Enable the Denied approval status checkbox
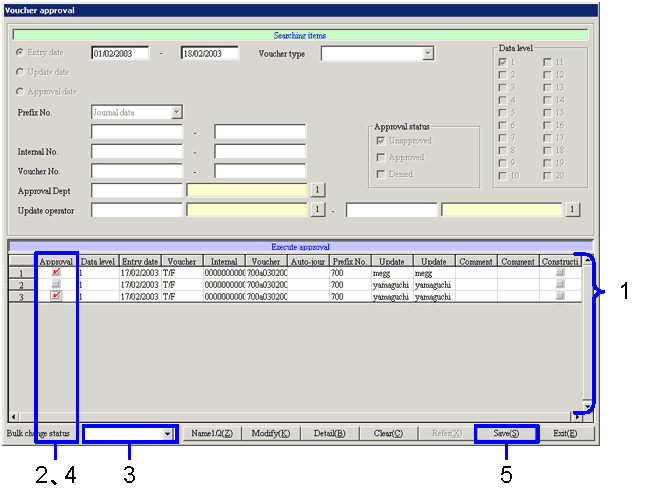Image resolution: width=658 pixels, height=492 pixels. tap(380, 174)
